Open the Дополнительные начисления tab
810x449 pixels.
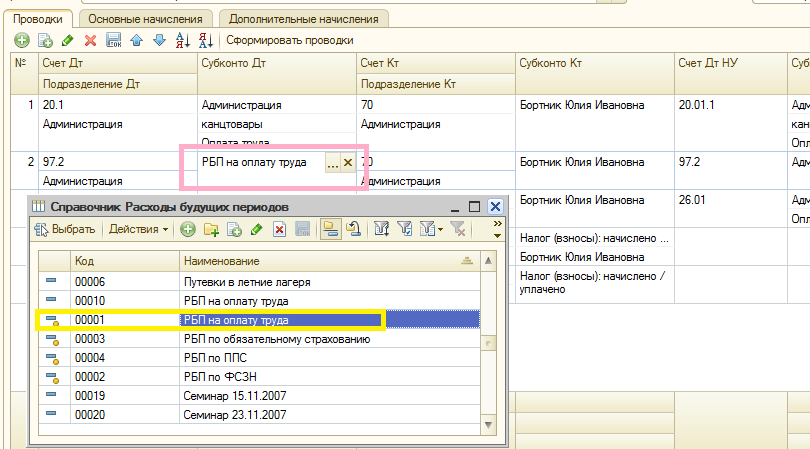tap(303, 18)
